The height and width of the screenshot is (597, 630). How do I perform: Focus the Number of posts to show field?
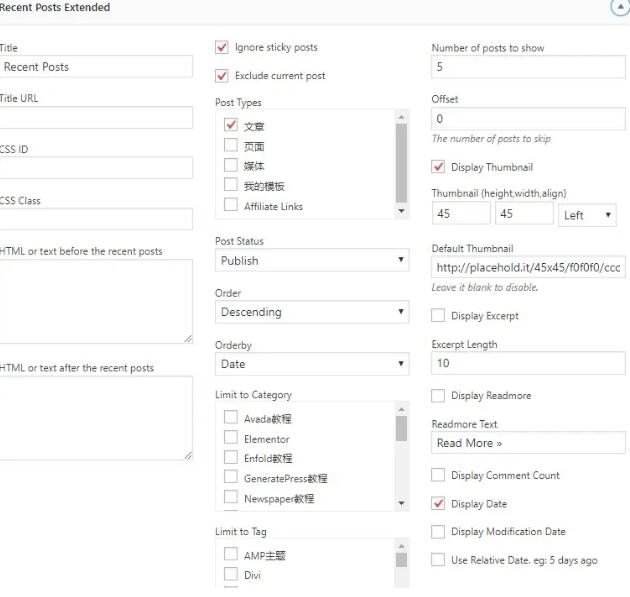tap(528, 67)
